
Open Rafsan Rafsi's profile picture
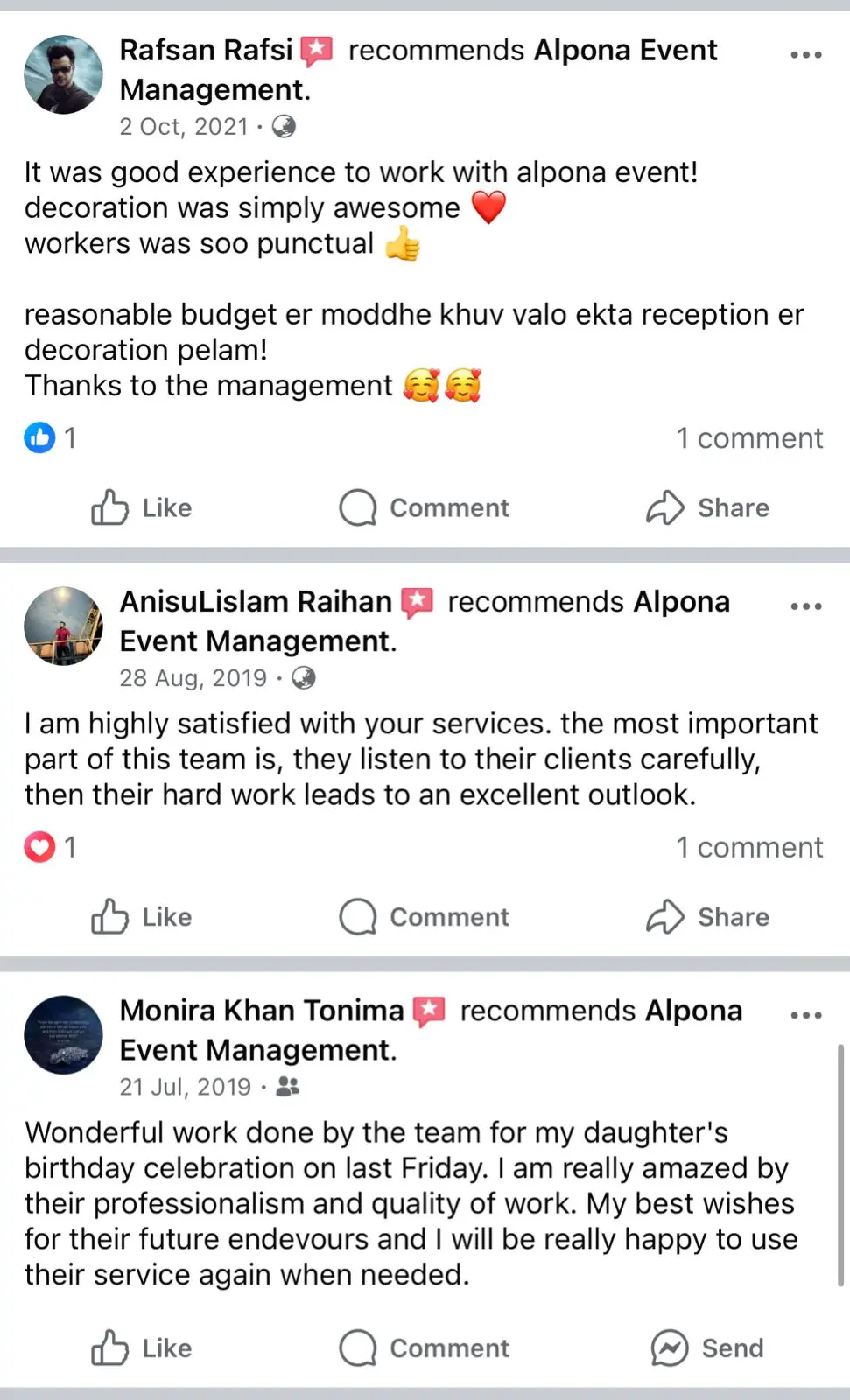[x=63, y=74]
